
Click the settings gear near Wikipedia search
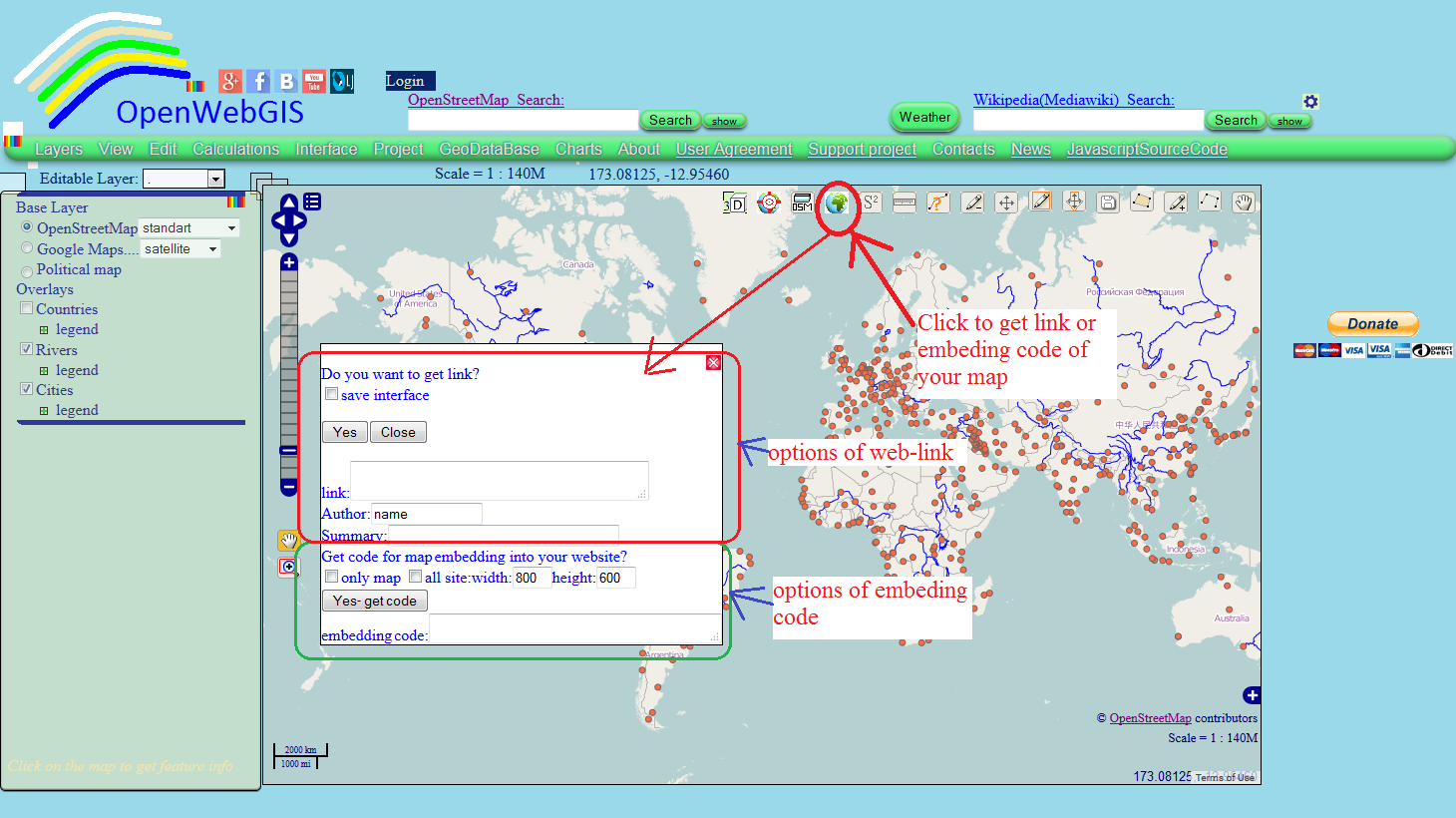[1309, 101]
